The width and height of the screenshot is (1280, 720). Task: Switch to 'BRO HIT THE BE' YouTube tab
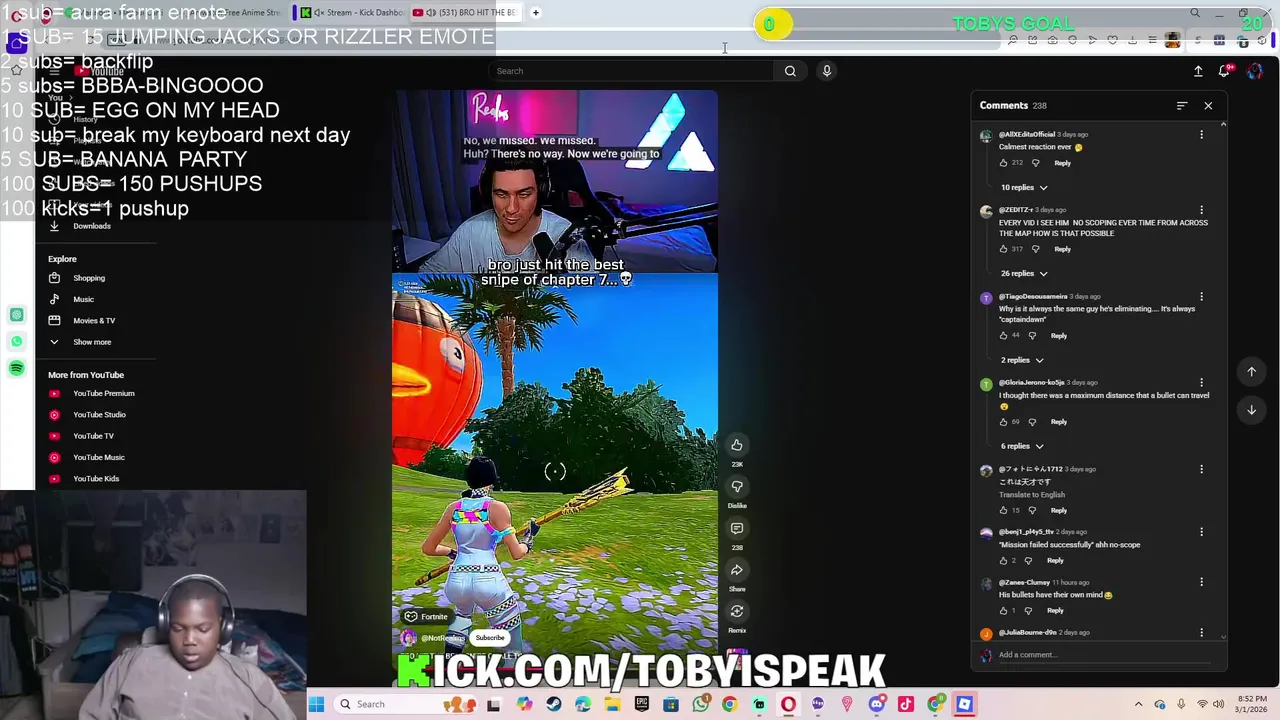click(465, 13)
